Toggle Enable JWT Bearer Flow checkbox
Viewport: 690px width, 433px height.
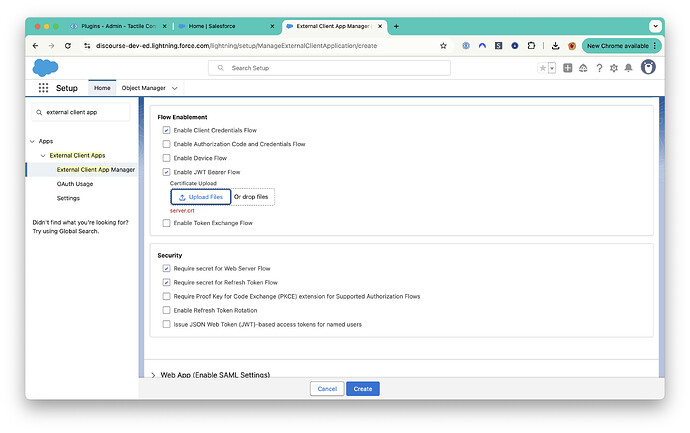(166, 172)
